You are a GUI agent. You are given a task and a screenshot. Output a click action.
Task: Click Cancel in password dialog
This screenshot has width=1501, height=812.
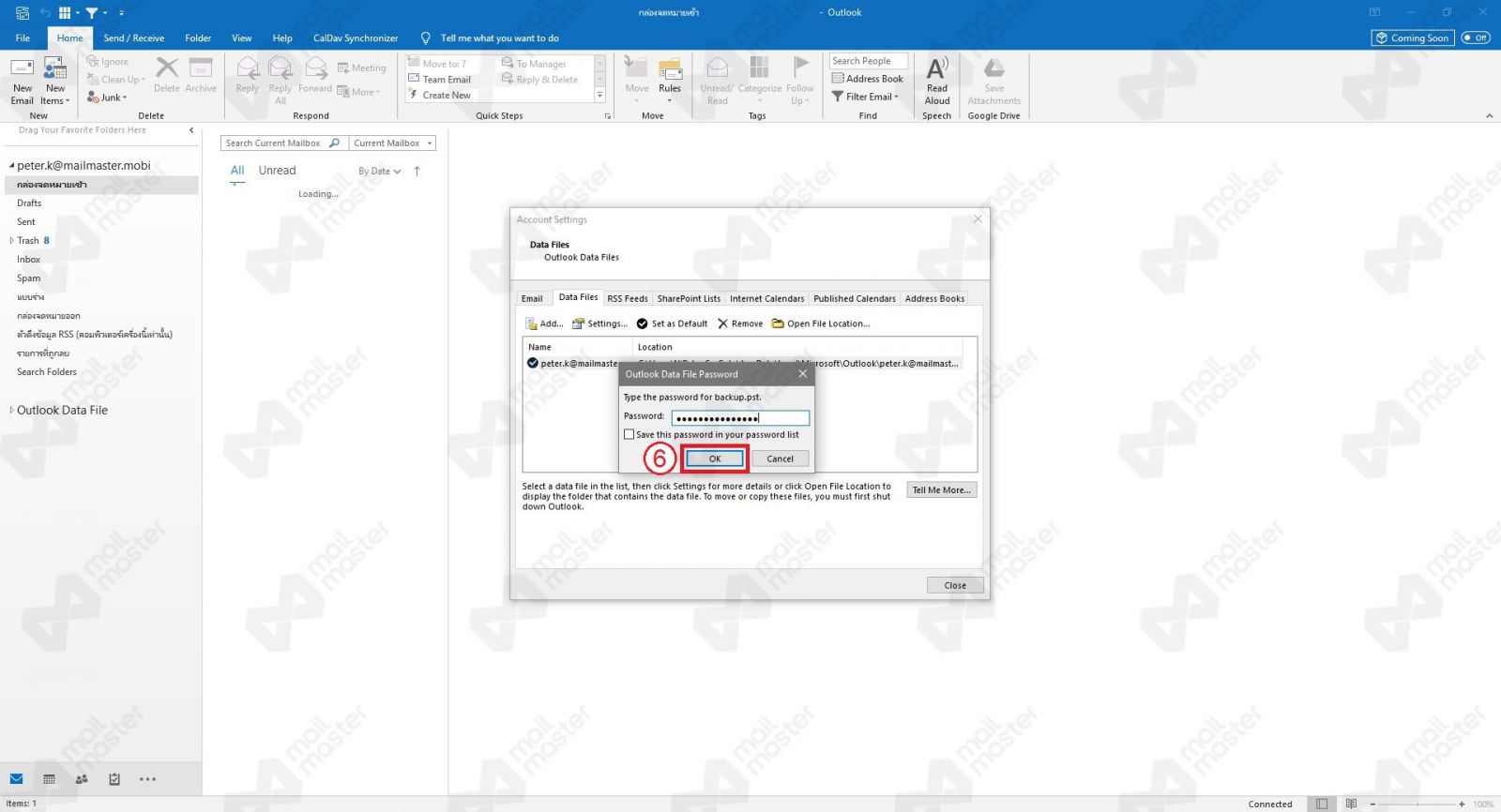780,459
